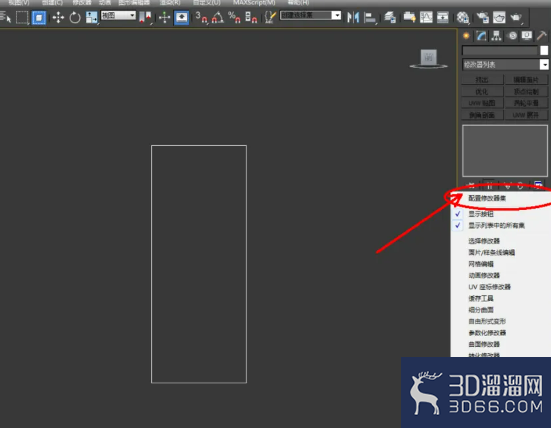Viewport: 551px width, 428px height.
Task: Choose 面片/样条线编辑 set from menu
Action: 491,252
